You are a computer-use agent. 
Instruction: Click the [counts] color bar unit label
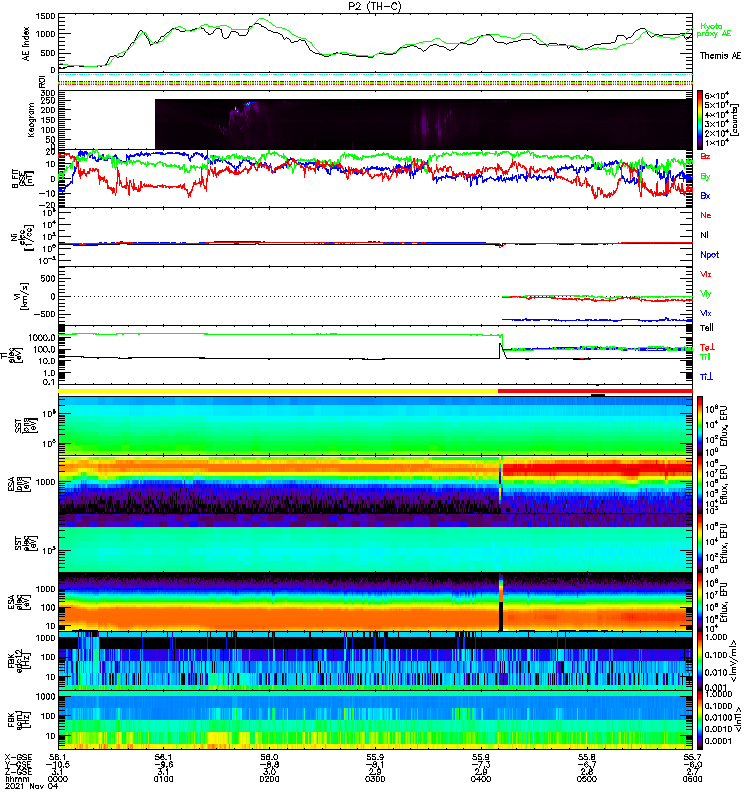pos(735,120)
